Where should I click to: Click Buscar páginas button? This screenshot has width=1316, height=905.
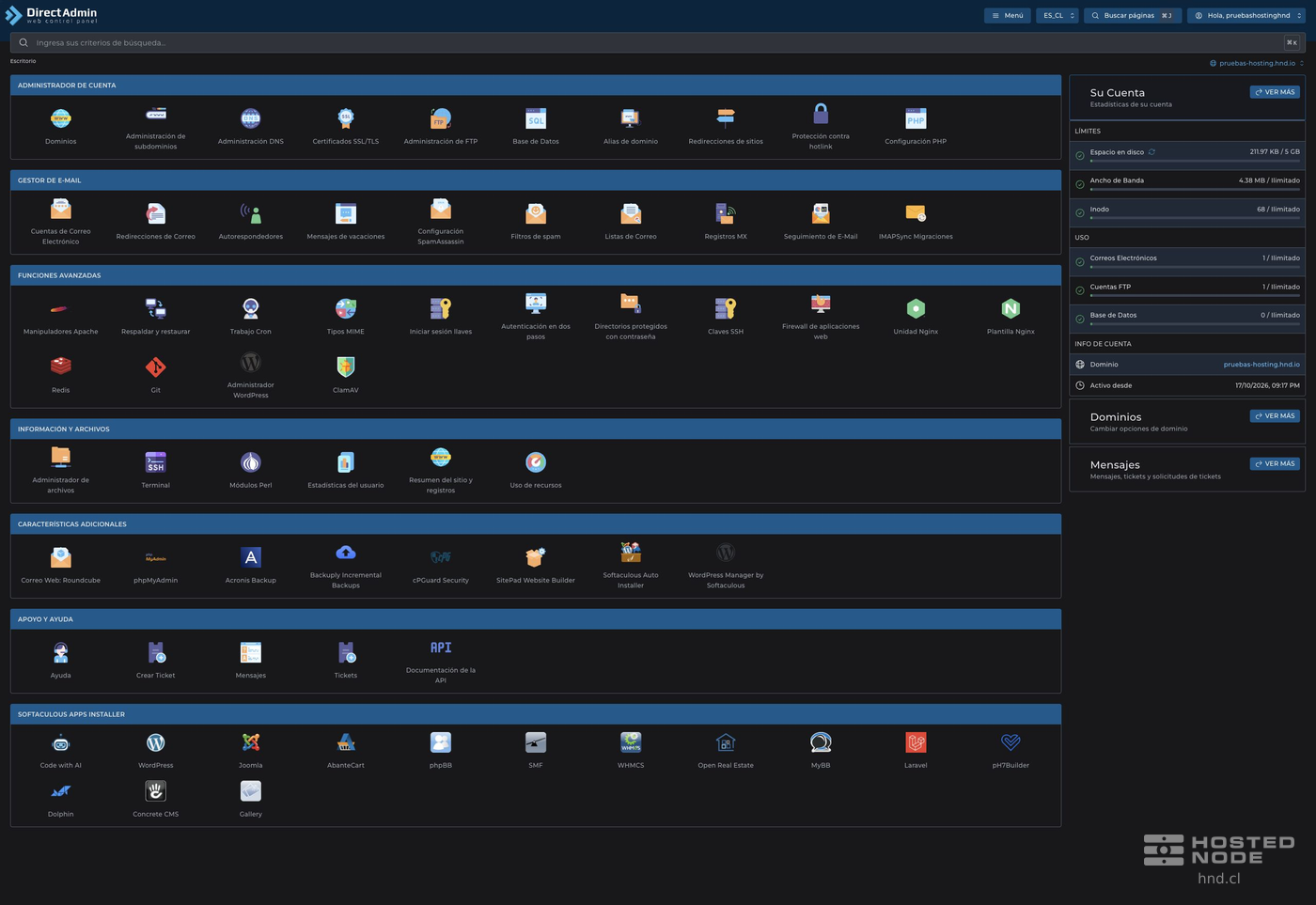pos(1133,15)
